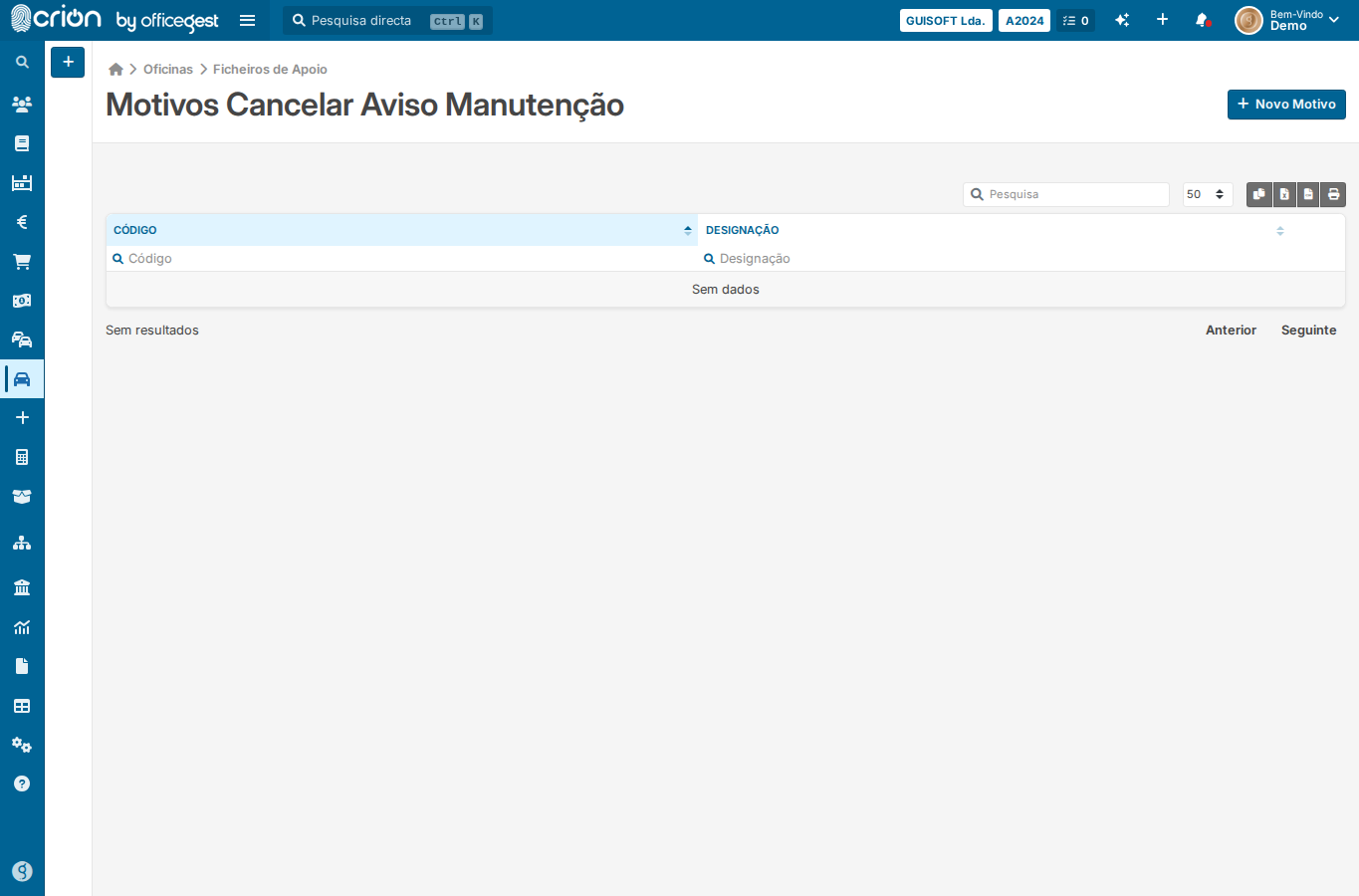
Task: Open the hamburger menu in the top bar
Action: [x=248, y=20]
